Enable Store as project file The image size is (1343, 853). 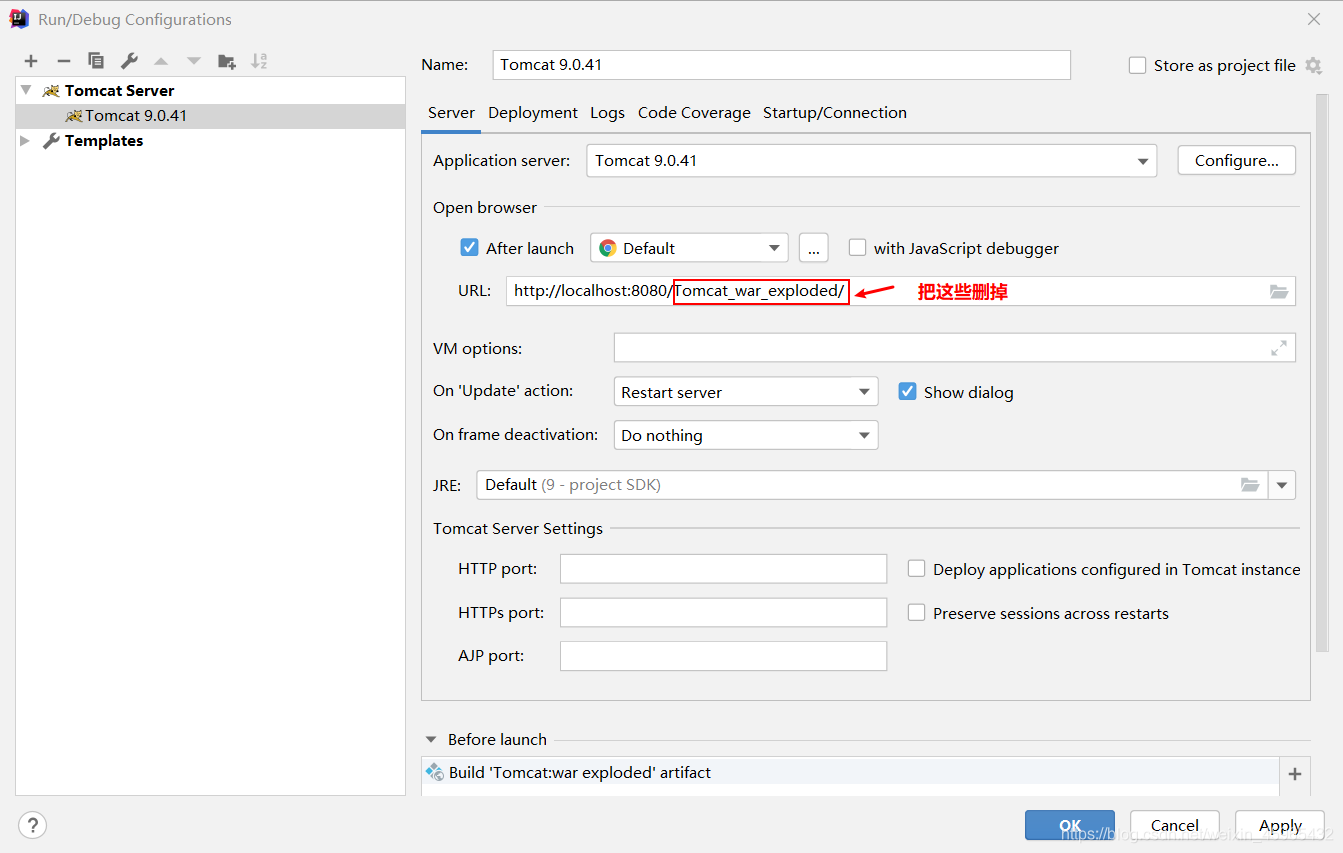coord(1137,65)
